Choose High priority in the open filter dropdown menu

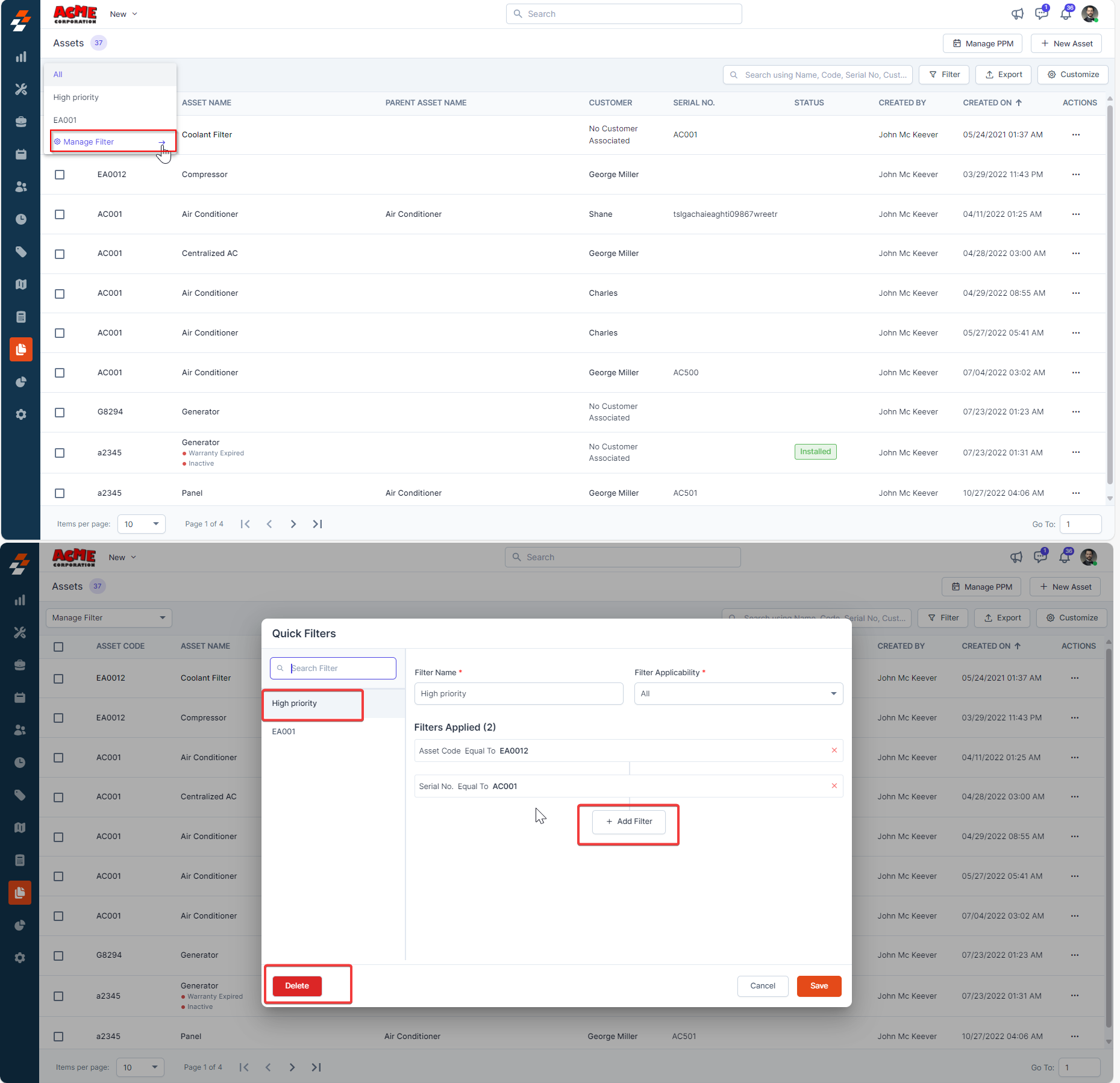point(110,98)
